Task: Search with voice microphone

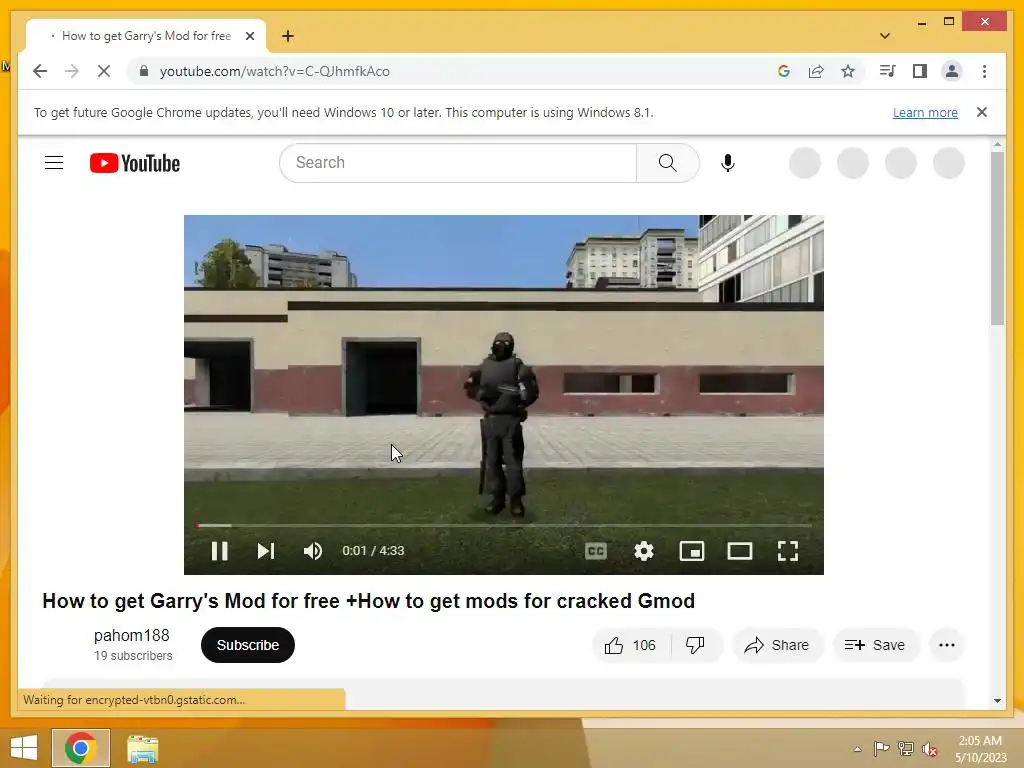Action: [x=728, y=163]
